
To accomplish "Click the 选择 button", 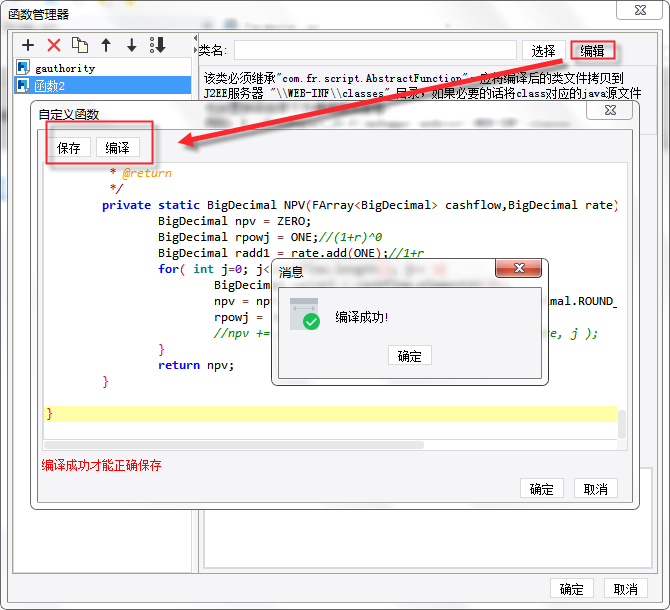I will [x=544, y=51].
